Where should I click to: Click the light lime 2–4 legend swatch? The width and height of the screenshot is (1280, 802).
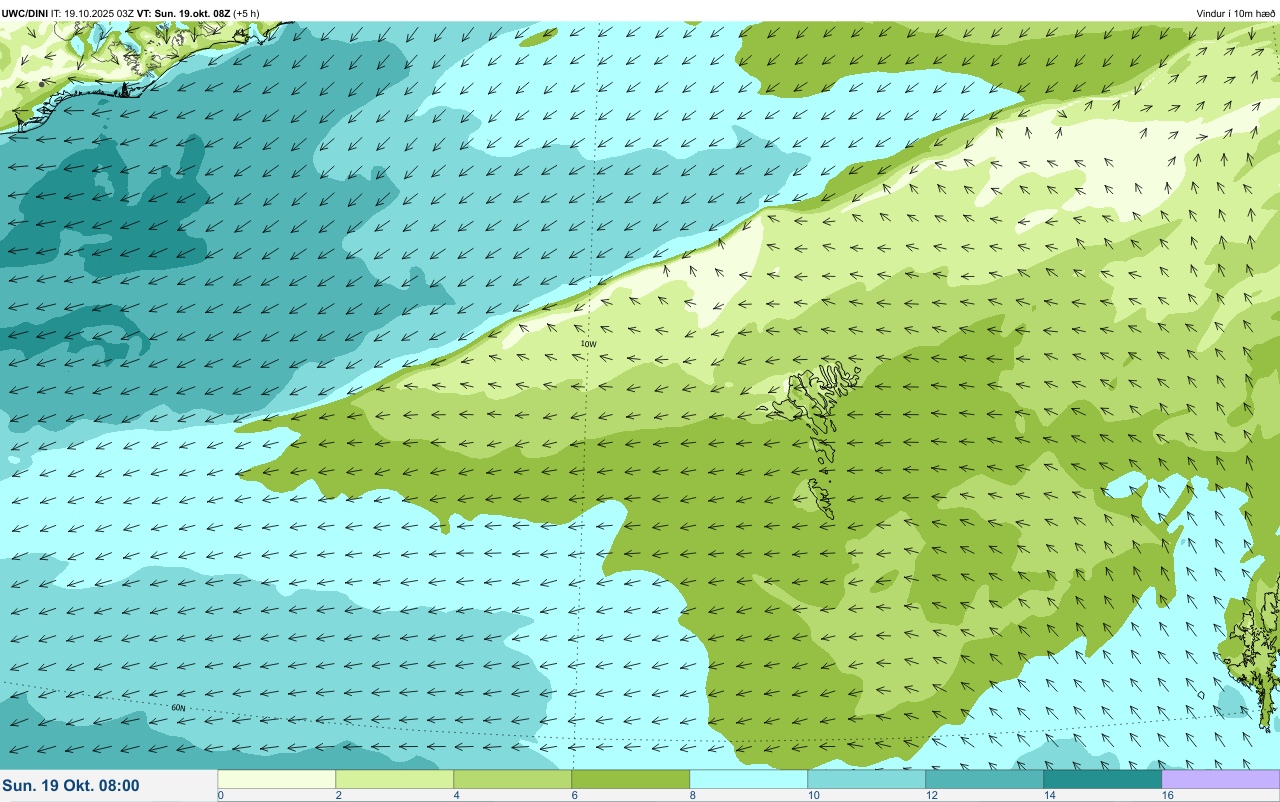tap(395, 779)
